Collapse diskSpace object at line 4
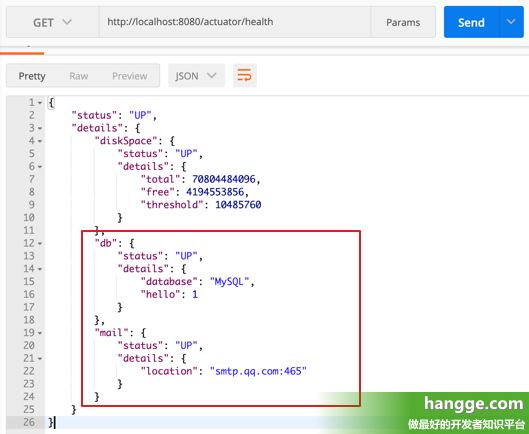 40,141
